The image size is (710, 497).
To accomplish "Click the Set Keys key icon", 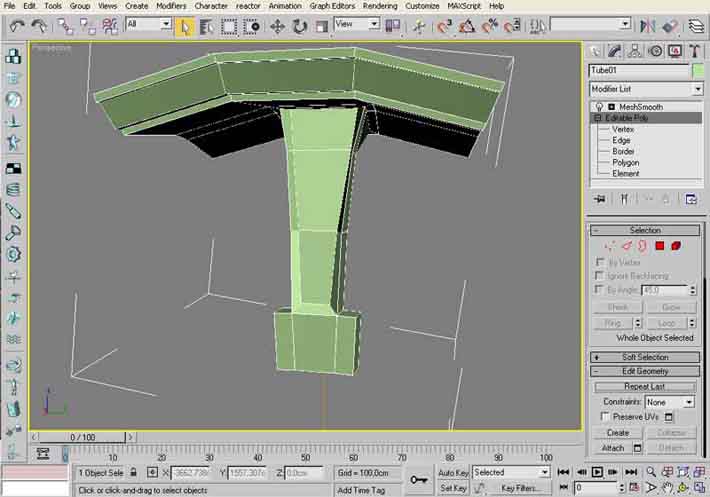I will pyautogui.click(x=418, y=481).
